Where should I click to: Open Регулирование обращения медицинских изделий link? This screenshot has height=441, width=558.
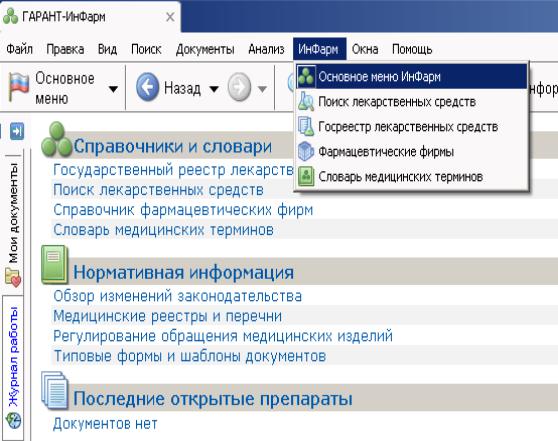pos(223,336)
